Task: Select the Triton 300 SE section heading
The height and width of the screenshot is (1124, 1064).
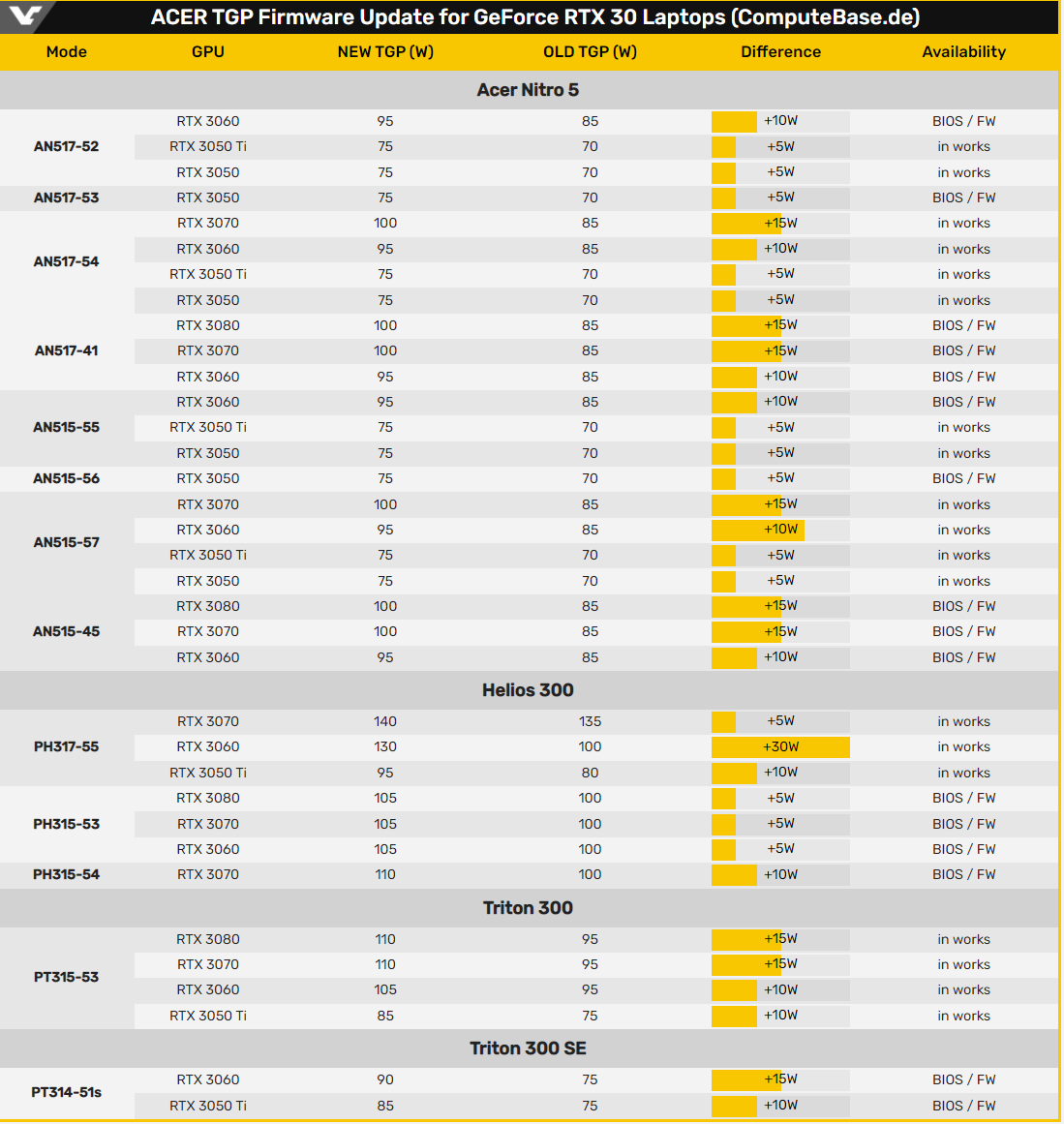Action: pos(528,1048)
